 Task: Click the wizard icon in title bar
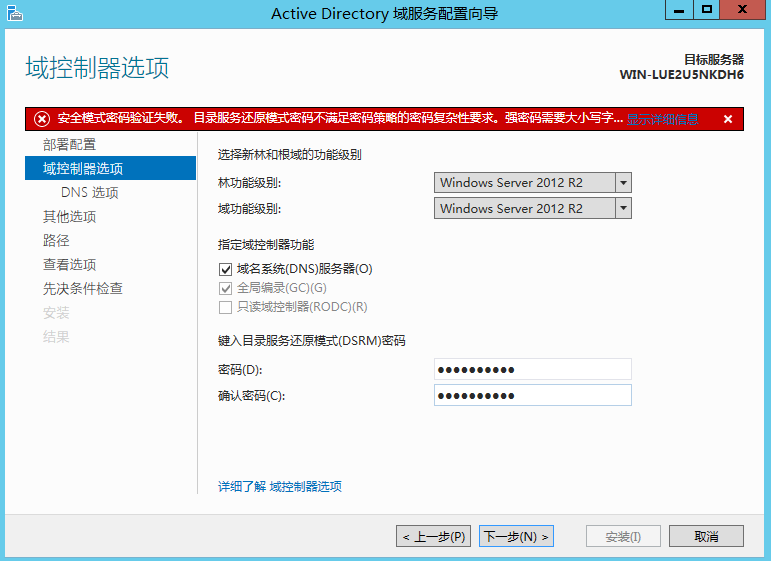tap(15, 13)
